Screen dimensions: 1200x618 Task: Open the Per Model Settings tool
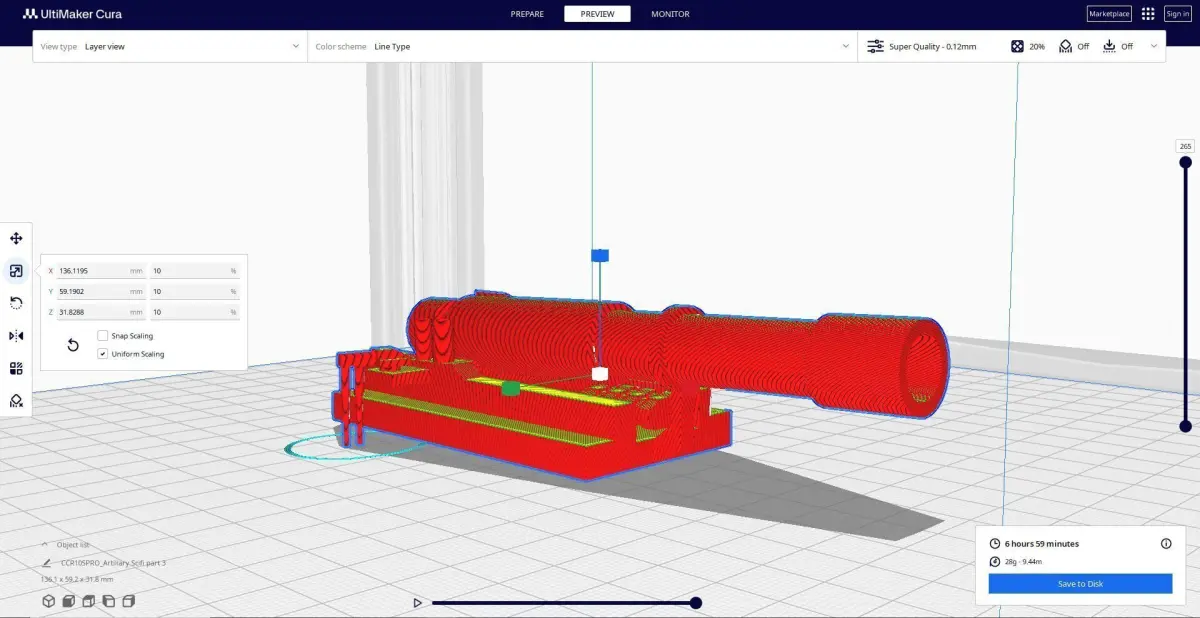pyautogui.click(x=16, y=368)
